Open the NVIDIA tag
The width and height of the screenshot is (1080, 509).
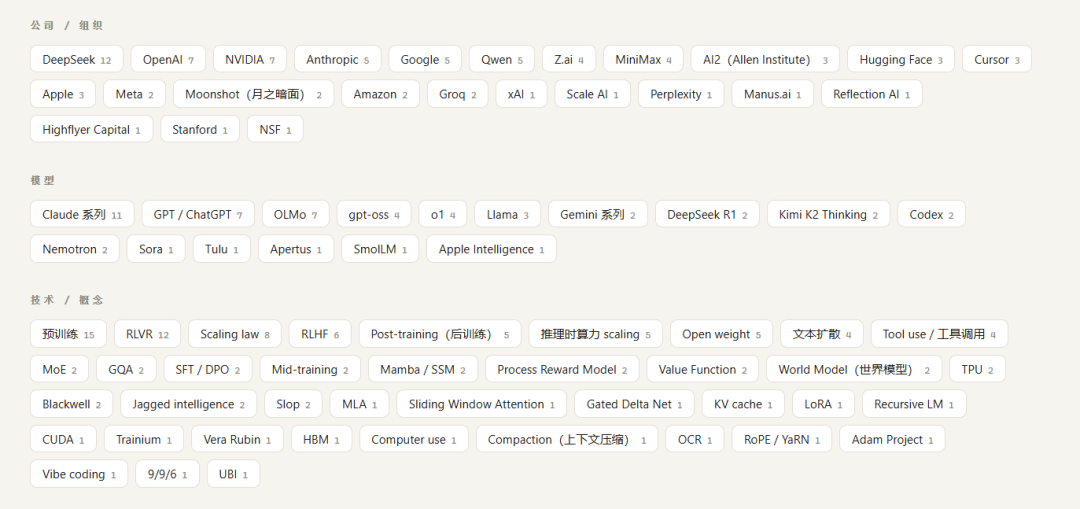click(x=250, y=59)
